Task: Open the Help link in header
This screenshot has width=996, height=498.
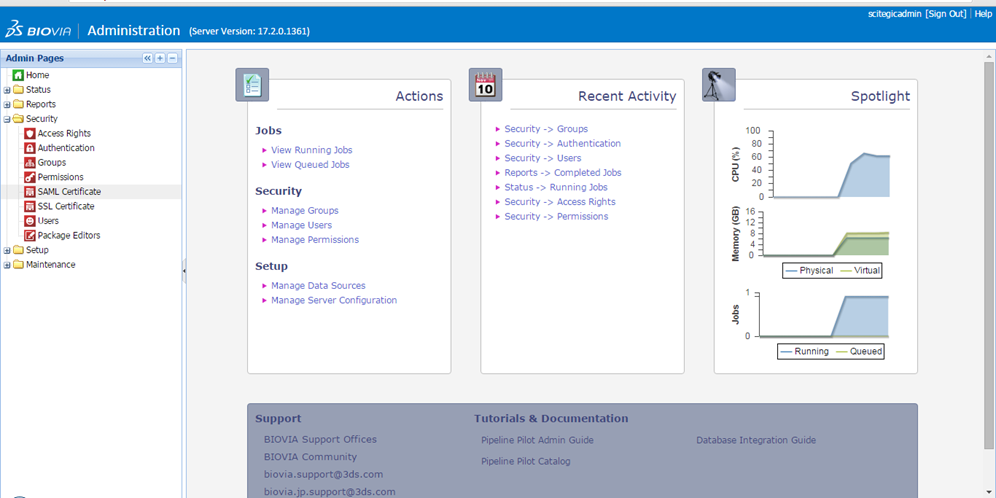Action: click(983, 13)
